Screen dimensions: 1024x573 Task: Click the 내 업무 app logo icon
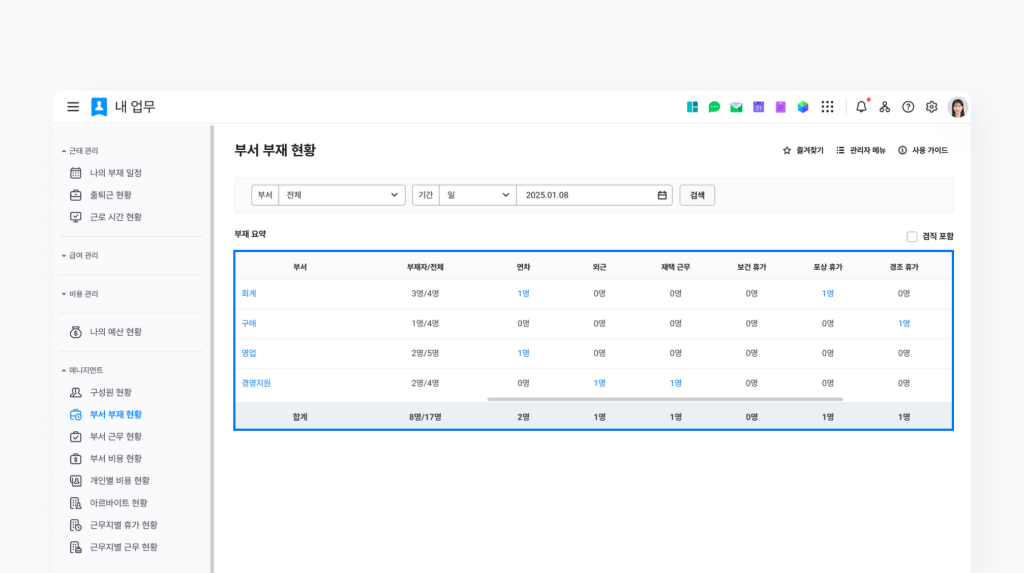(x=99, y=106)
